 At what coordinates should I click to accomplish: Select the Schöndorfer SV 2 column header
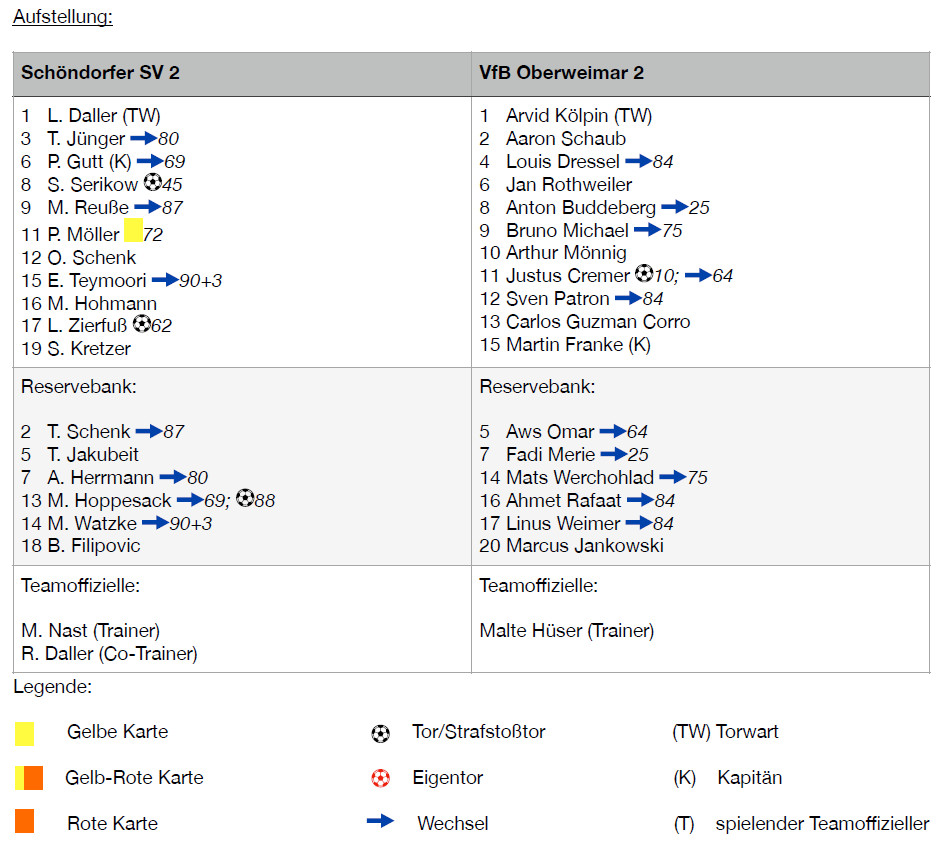point(100,73)
